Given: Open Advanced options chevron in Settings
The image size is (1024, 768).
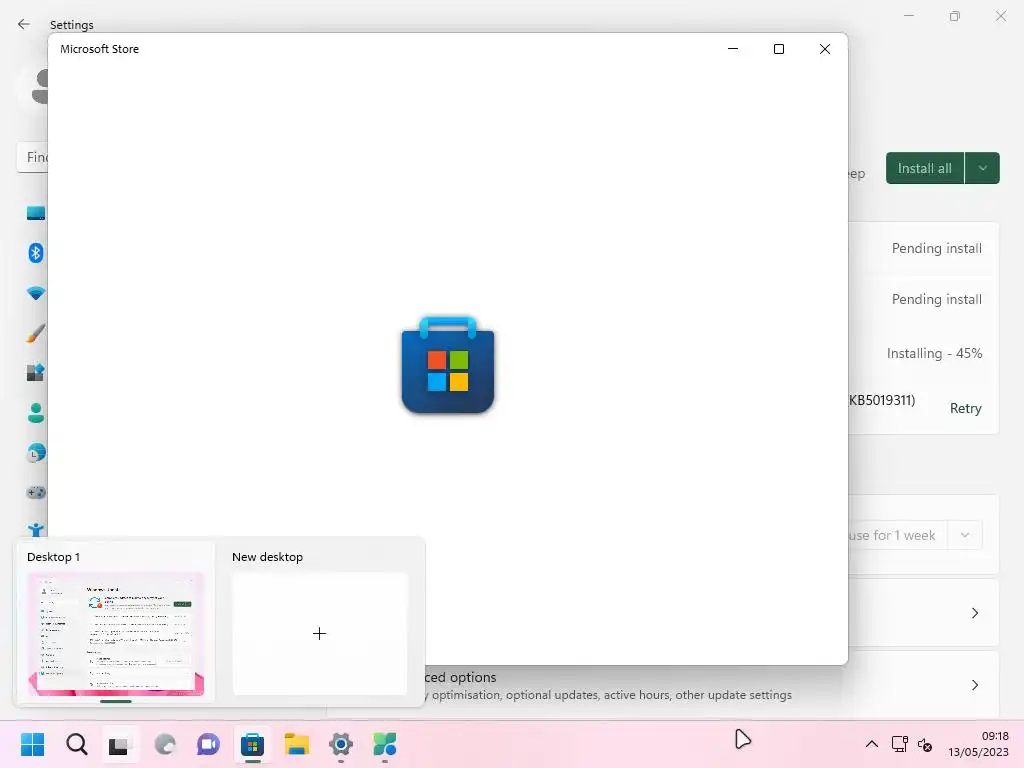Looking at the screenshot, I should (x=974, y=685).
